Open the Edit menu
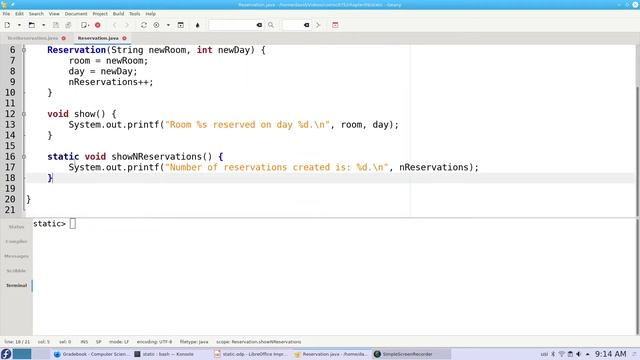The image size is (640, 360). click(x=19, y=14)
